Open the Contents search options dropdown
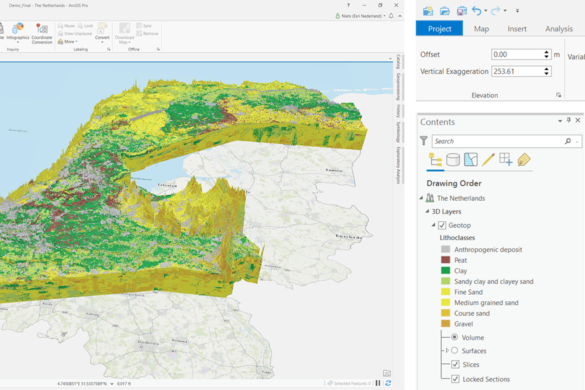The image size is (585, 390). 577,141
